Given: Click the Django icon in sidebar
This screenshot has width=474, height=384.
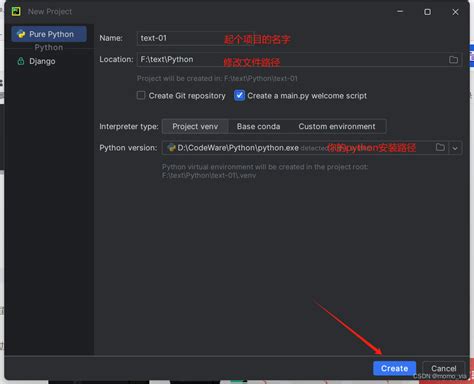Looking at the screenshot, I should [x=21, y=61].
